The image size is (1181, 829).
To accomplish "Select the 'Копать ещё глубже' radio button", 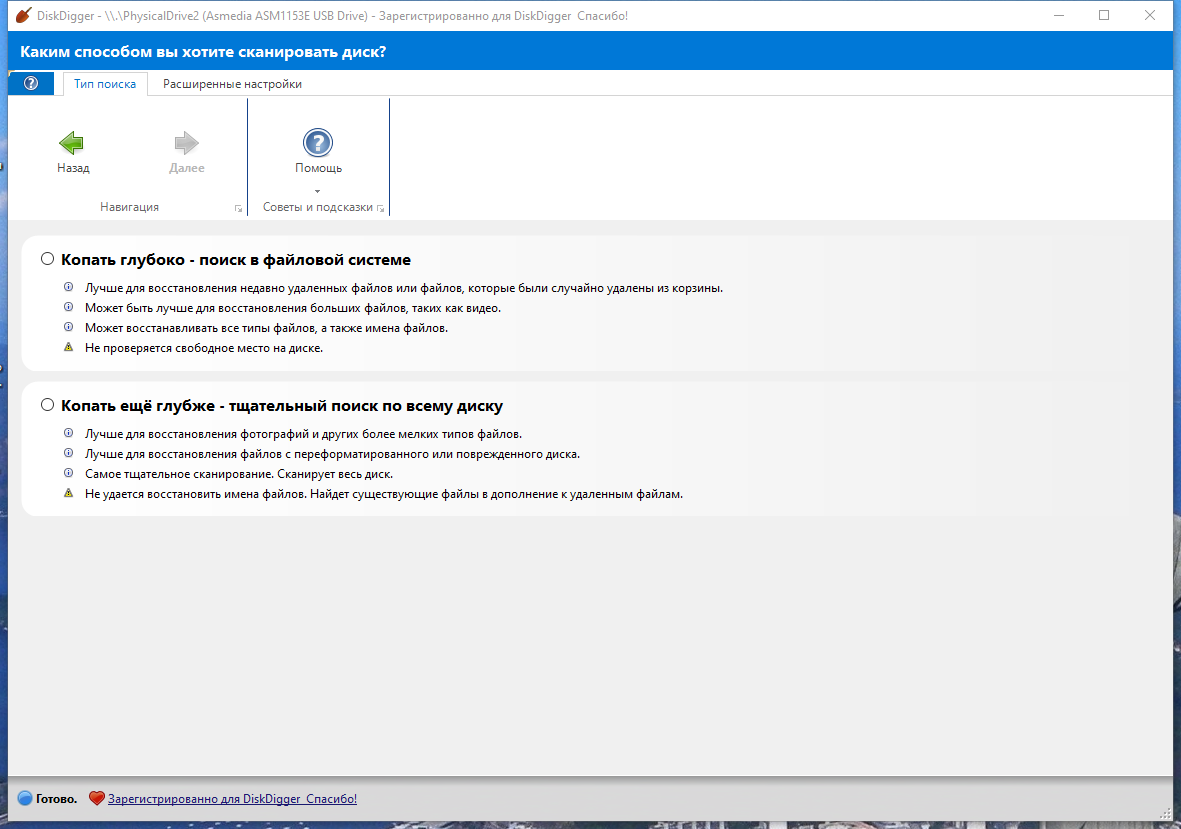I will (47, 405).
